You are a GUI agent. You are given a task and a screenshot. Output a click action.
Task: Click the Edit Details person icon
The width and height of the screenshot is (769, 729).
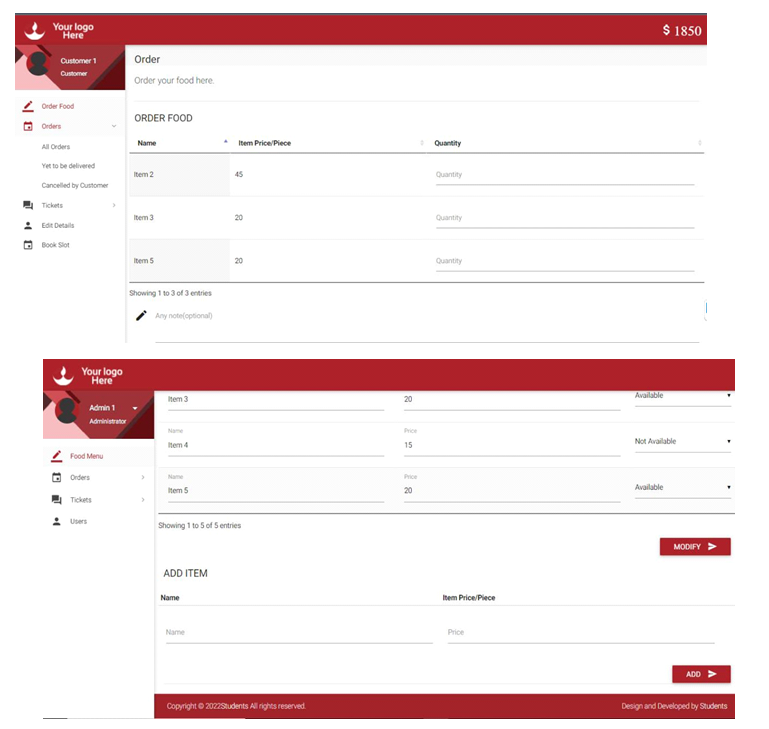[28, 225]
